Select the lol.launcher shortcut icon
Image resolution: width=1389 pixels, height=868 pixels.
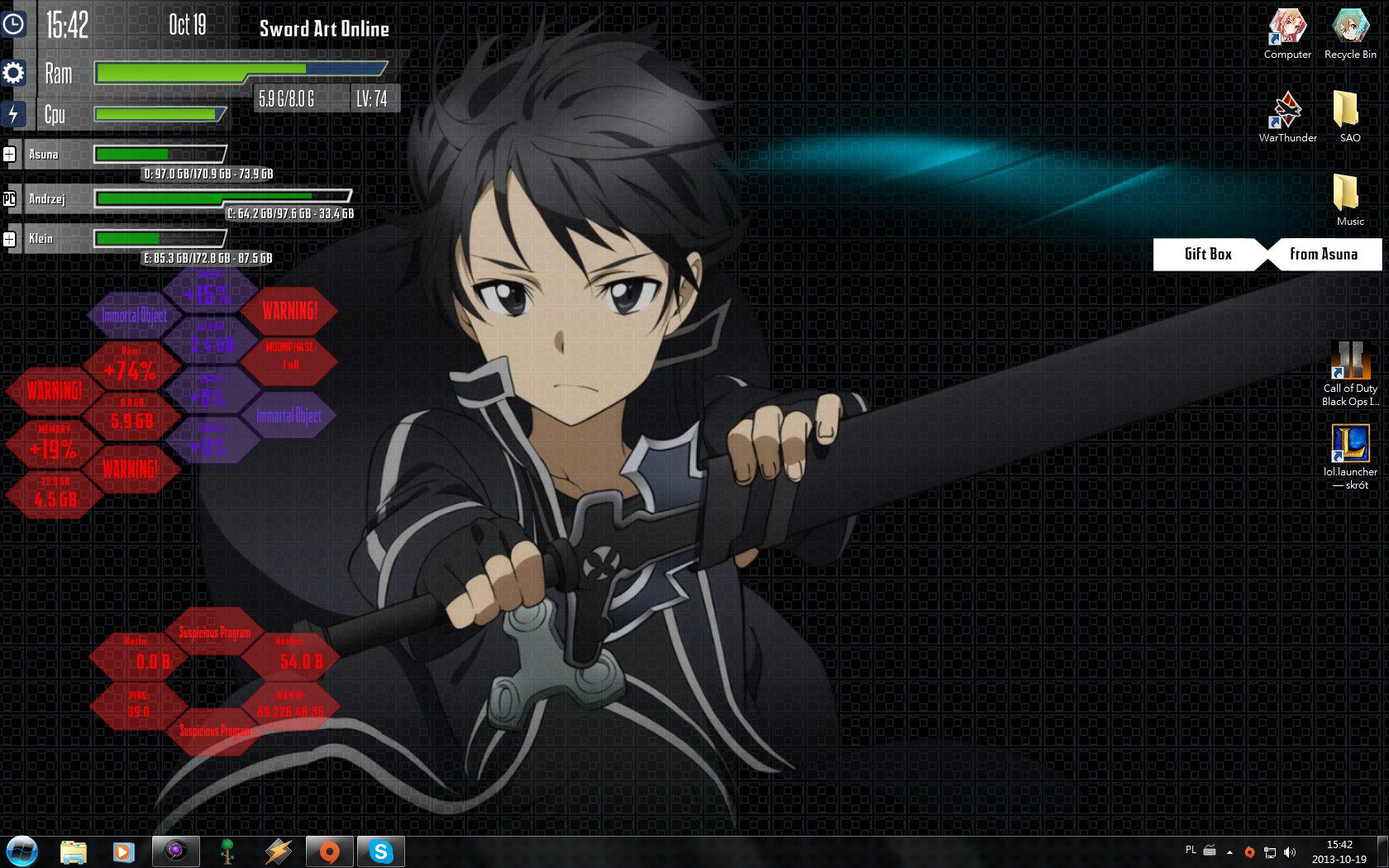pyautogui.click(x=1350, y=457)
